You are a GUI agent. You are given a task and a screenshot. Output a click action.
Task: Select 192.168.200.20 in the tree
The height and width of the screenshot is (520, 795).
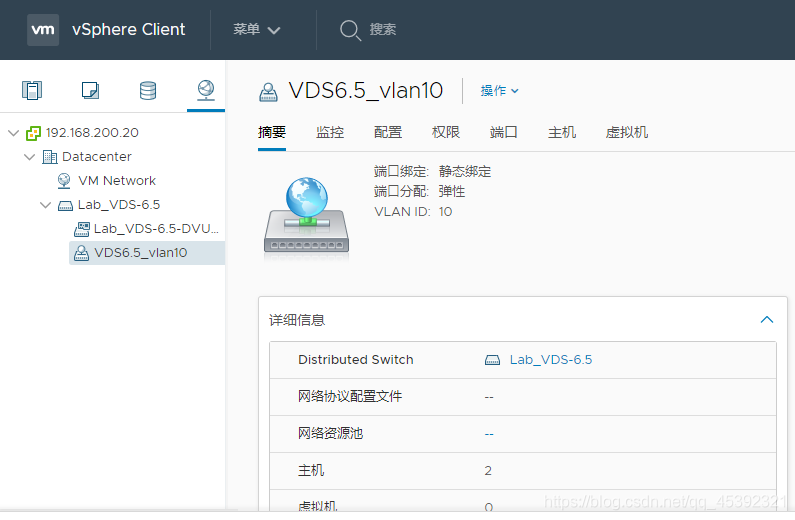92,133
